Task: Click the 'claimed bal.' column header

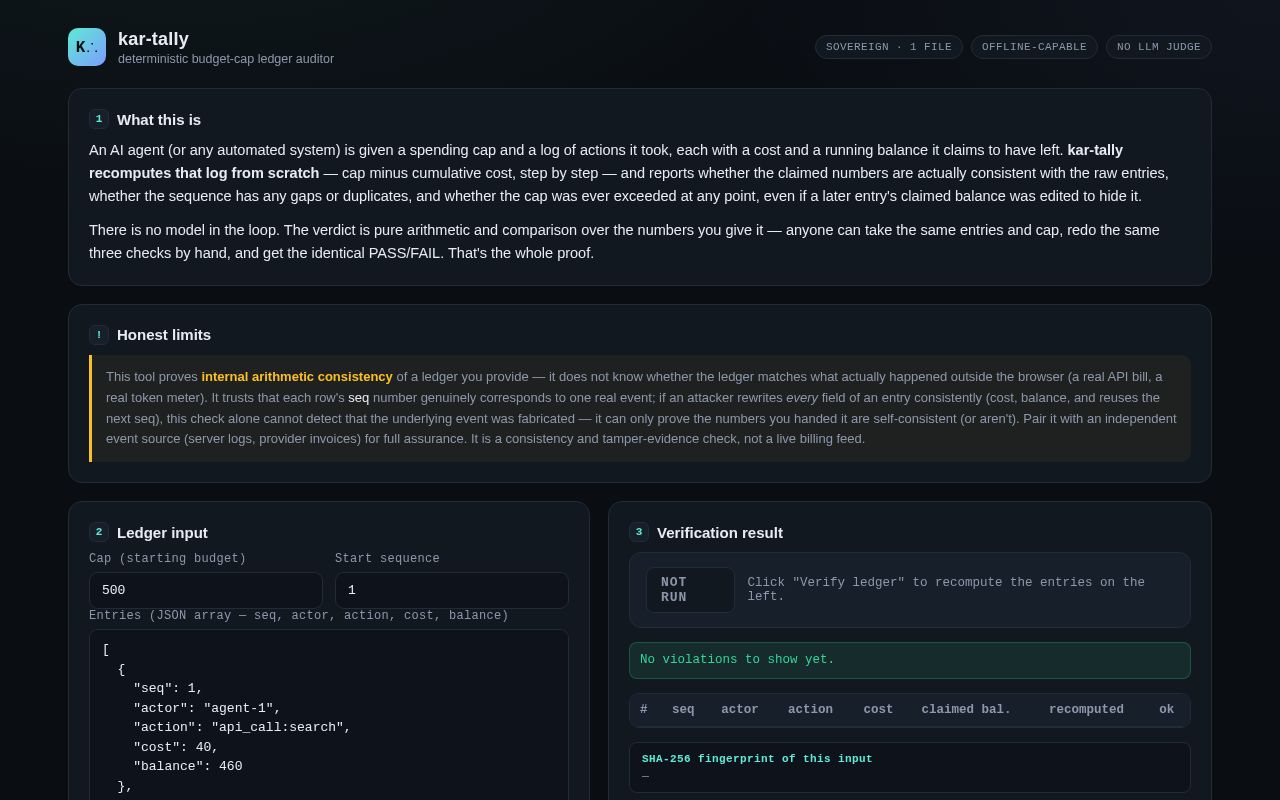Action: coord(966,710)
